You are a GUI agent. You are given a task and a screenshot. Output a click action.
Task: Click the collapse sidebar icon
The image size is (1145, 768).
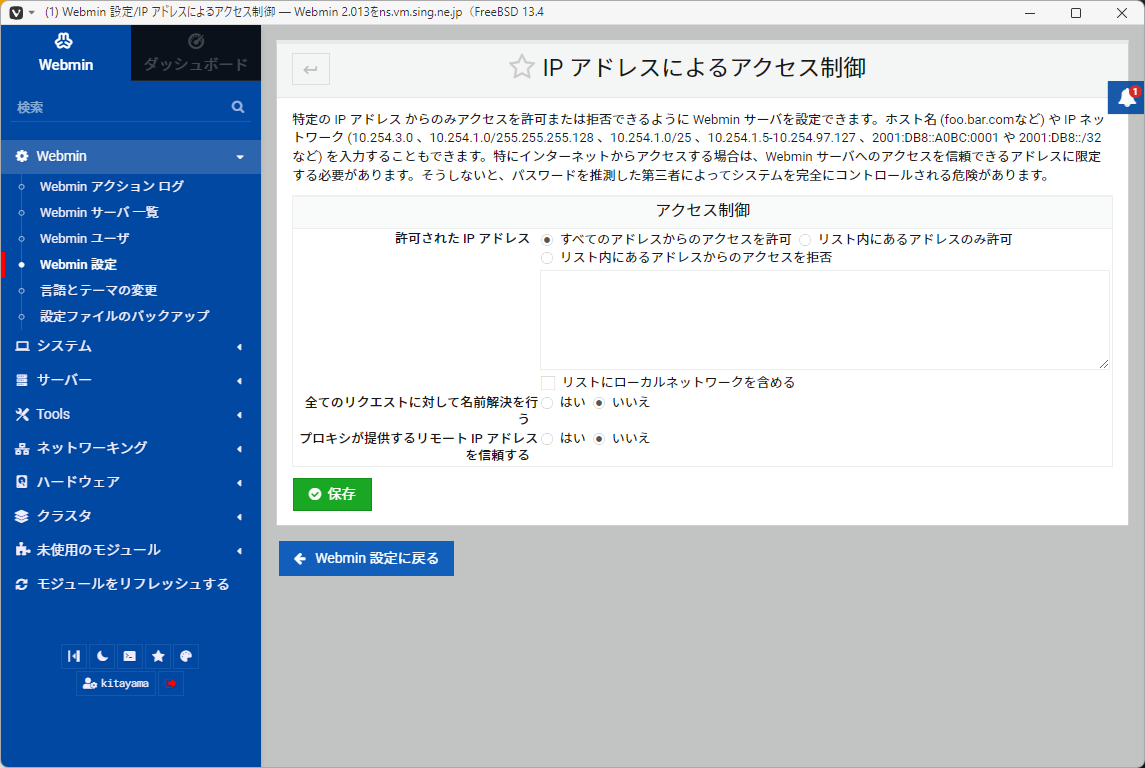[x=74, y=656]
